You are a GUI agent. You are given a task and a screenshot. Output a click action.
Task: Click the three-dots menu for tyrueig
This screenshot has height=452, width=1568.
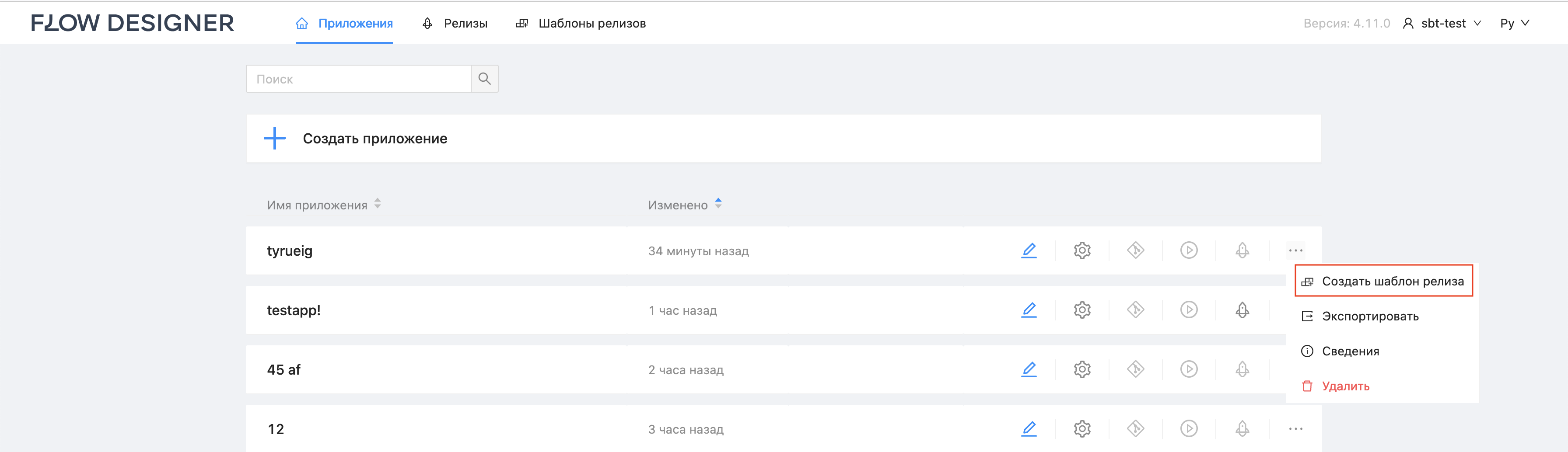[x=1295, y=250]
